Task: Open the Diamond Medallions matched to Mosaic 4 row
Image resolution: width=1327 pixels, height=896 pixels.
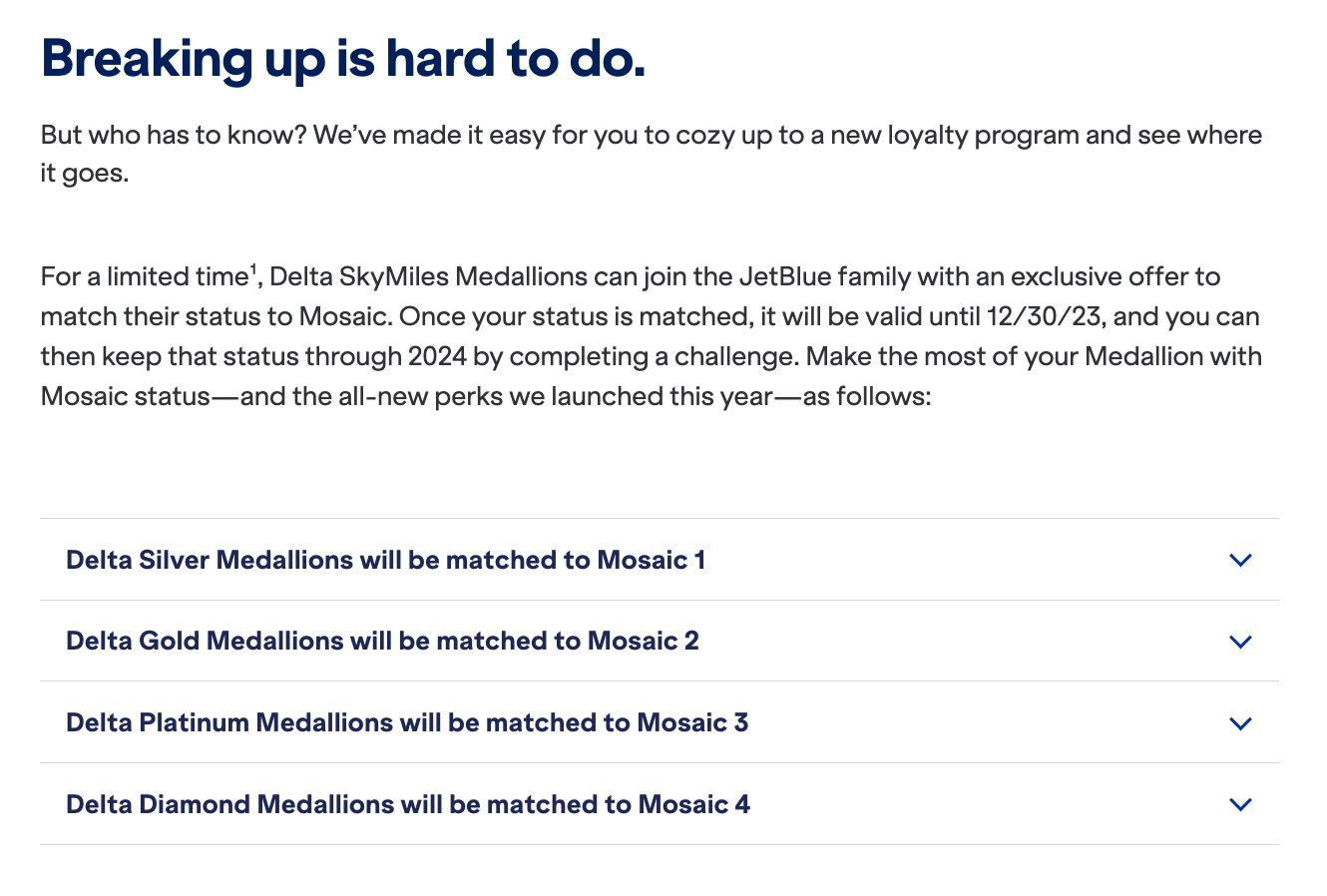Action: tap(660, 804)
